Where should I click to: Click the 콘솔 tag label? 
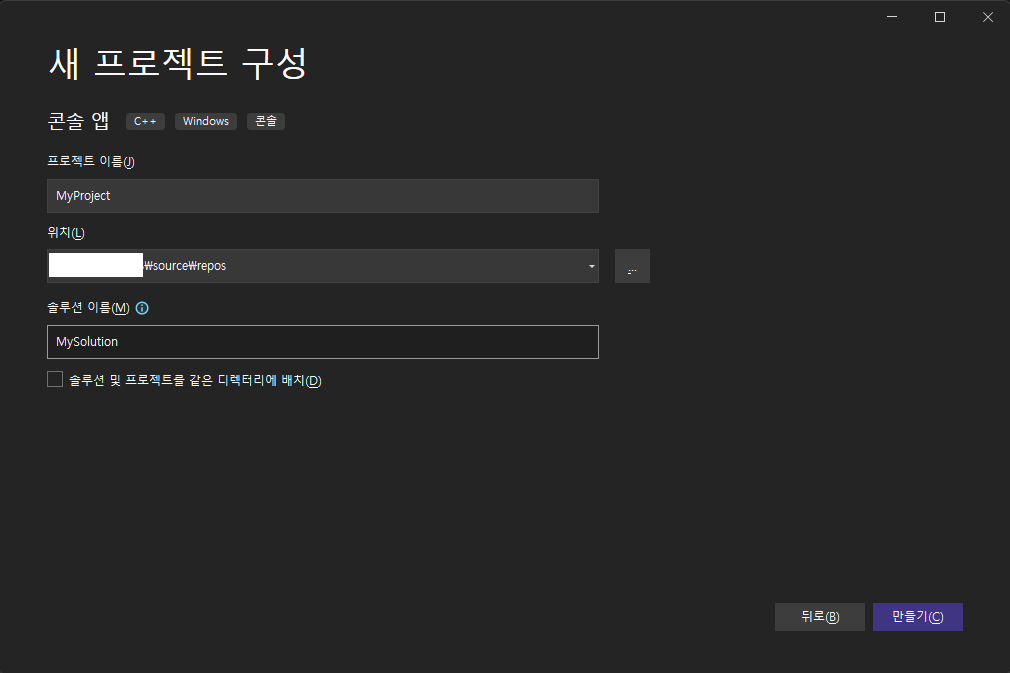tap(265, 121)
